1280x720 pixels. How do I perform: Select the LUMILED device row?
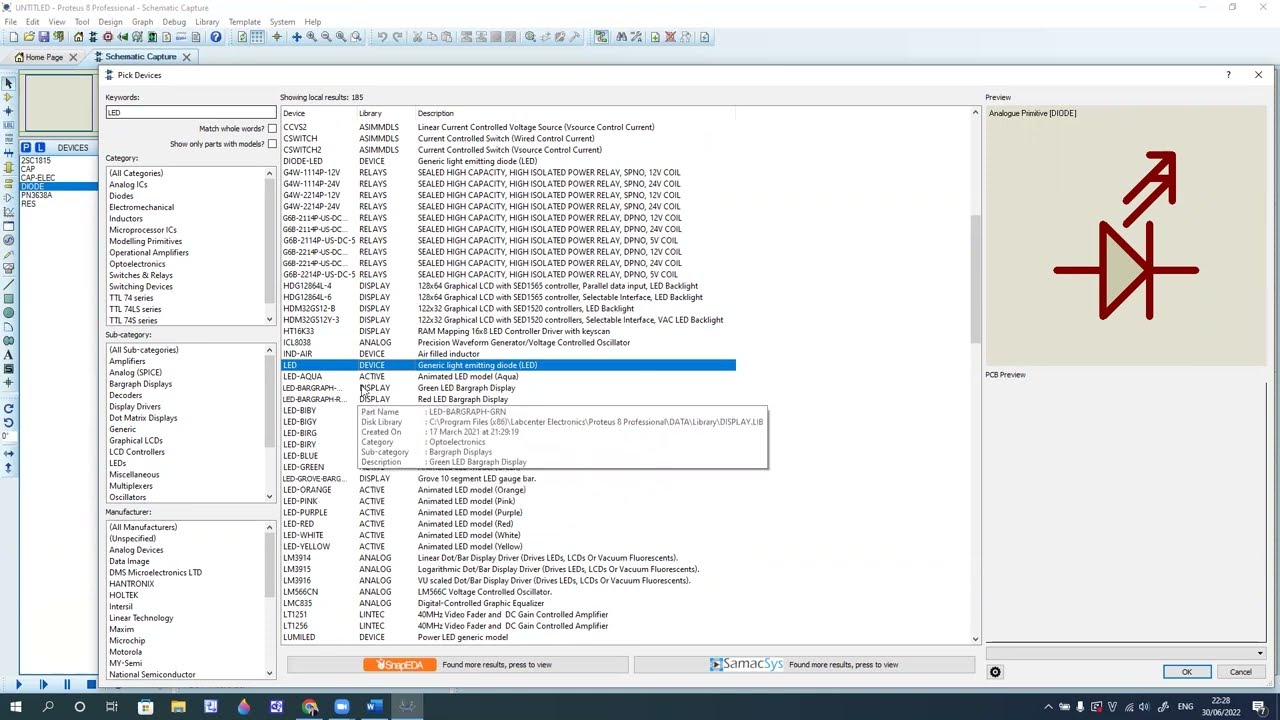508,637
